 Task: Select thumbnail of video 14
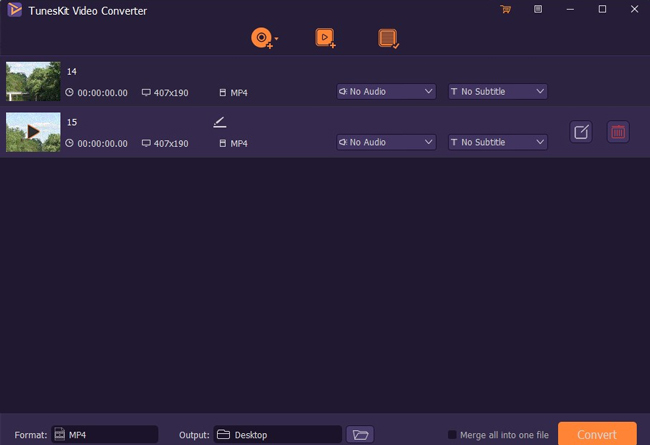[x=33, y=81]
